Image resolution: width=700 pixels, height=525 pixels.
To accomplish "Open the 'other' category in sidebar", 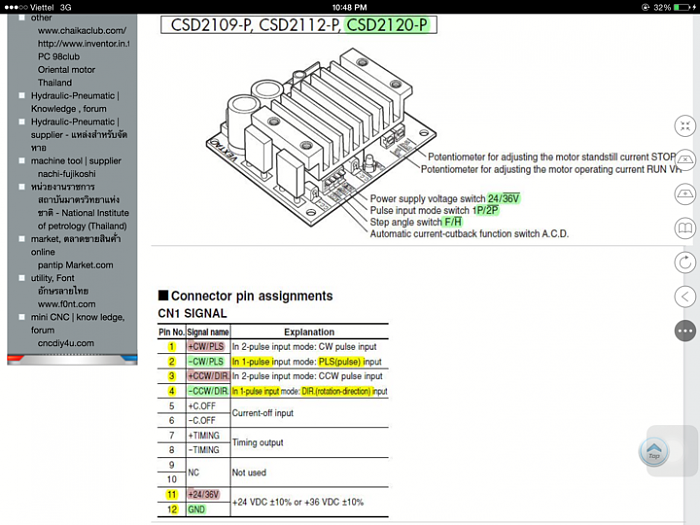I will click(41, 18).
